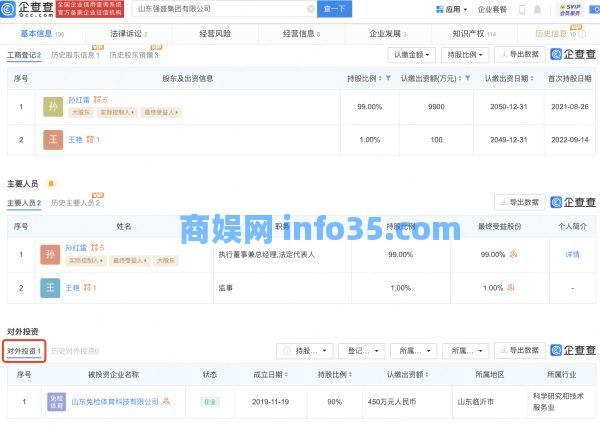
Task: Click the bell icon beside 主要人员
Action: (51, 183)
